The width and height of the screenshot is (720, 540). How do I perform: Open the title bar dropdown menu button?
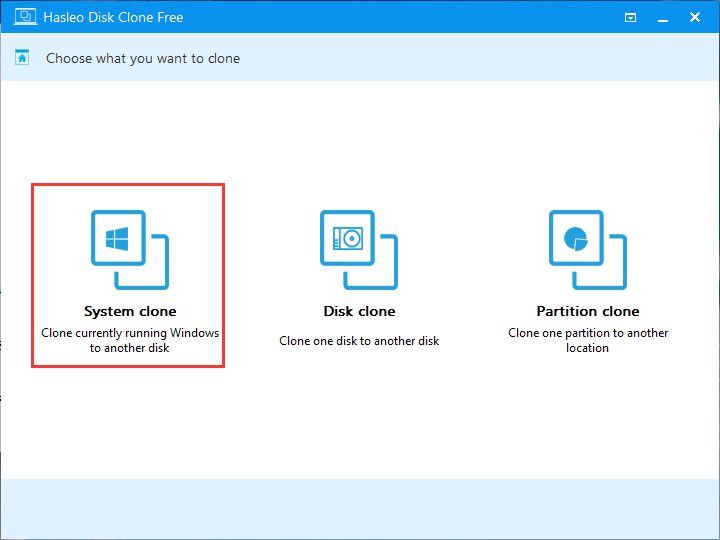coord(630,18)
